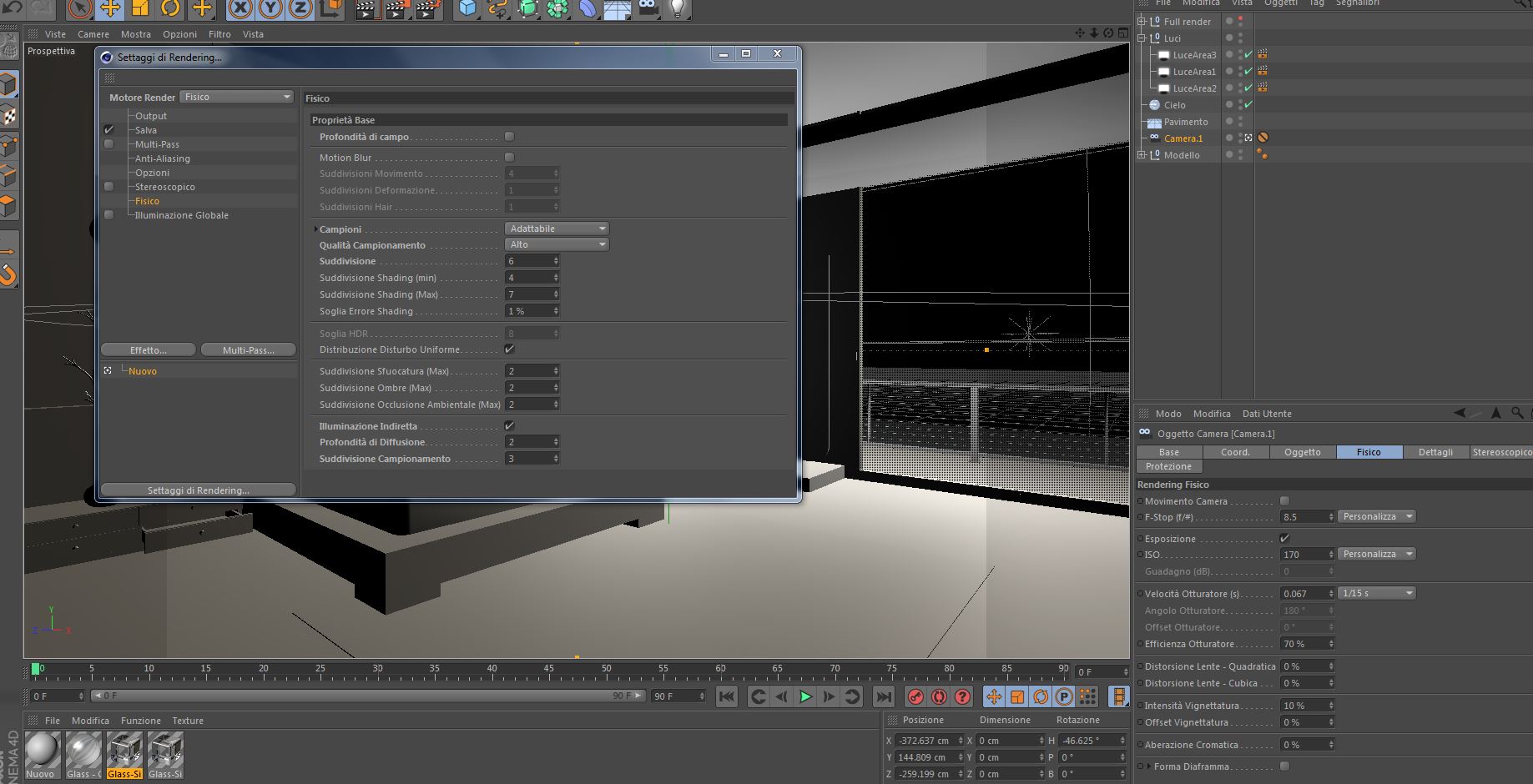The width and height of the screenshot is (1533, 784).
Task: Select Output in render settings list
Action: click(151, 116)
